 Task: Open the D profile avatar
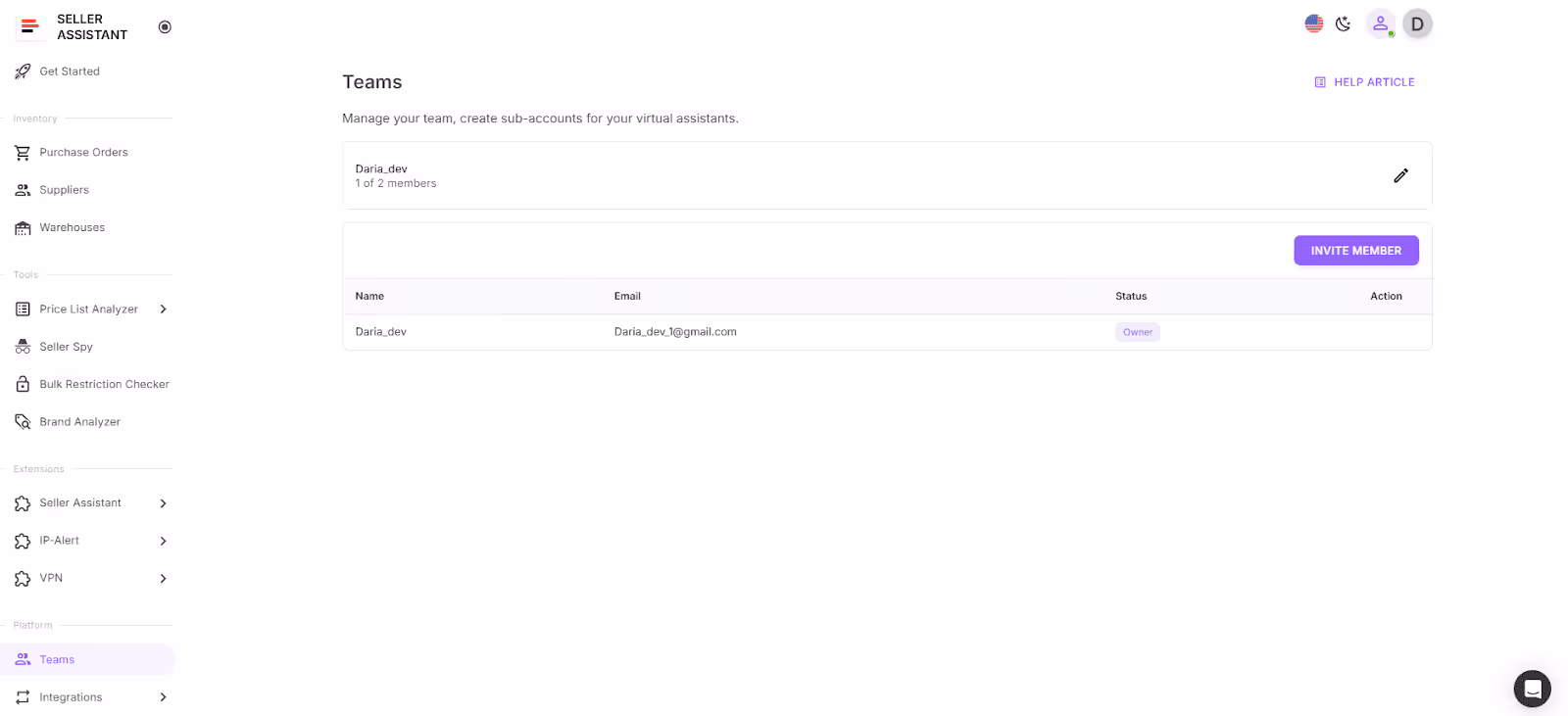click(1417, 24)
